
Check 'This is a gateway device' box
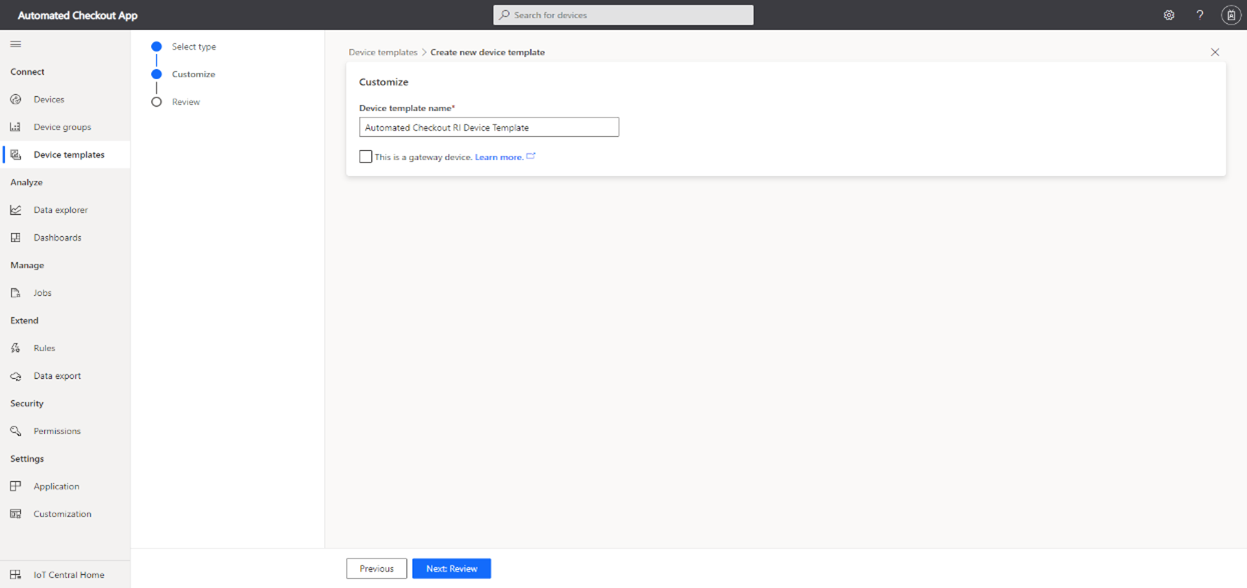[x=366, y=157]
